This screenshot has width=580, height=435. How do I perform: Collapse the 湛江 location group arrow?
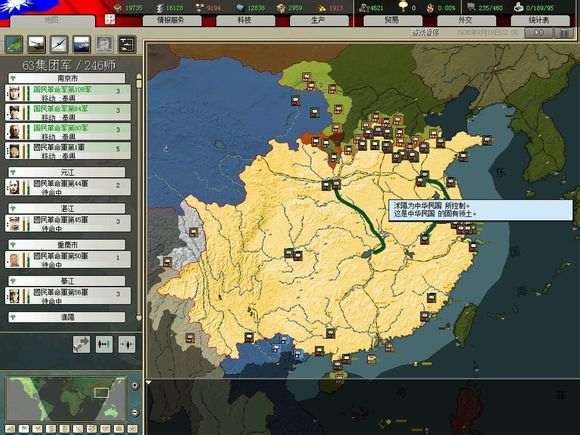tap(13, 208)
